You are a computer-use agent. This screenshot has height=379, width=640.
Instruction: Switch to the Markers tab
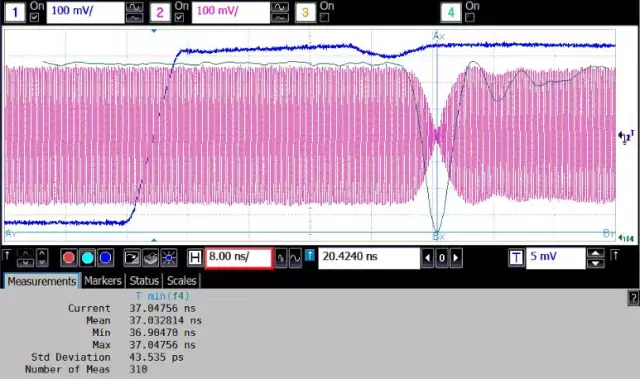click(103, 281)
